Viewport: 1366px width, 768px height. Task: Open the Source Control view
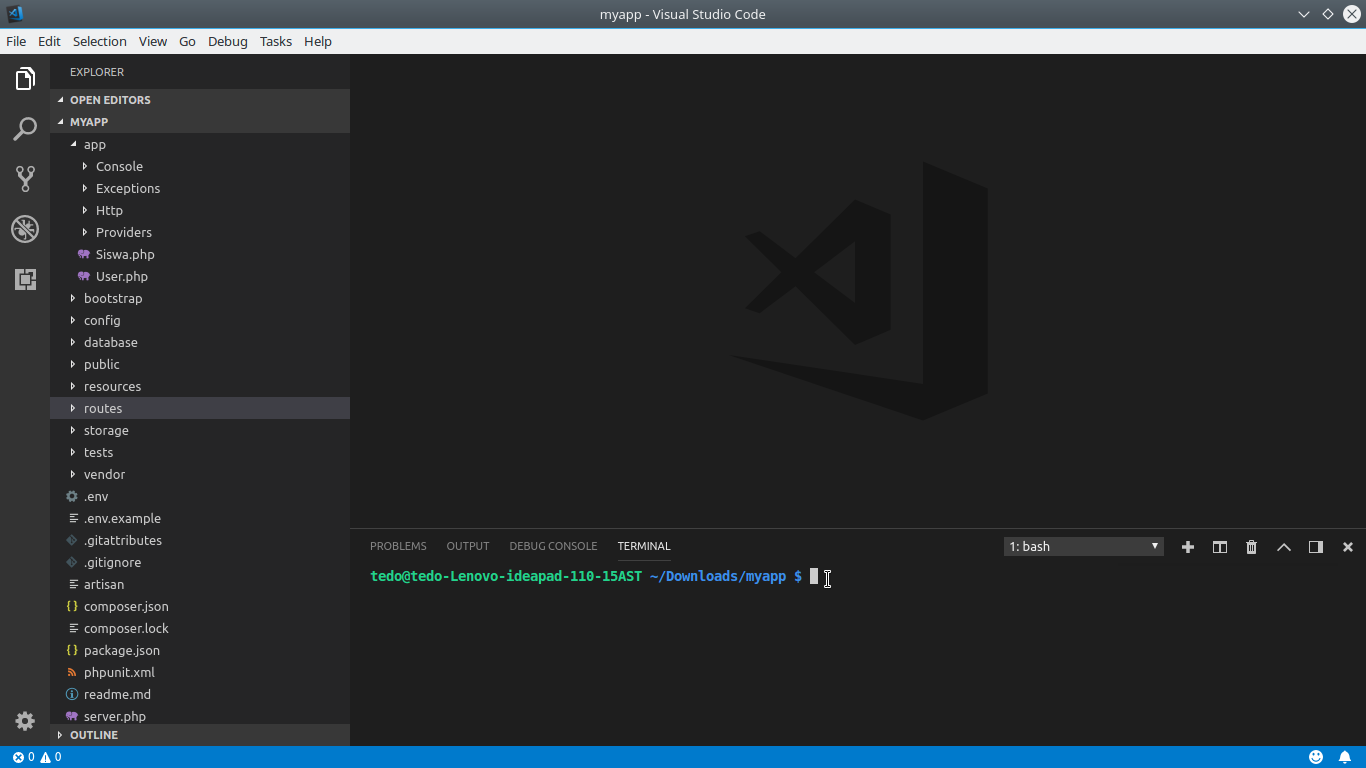[25, 179]
